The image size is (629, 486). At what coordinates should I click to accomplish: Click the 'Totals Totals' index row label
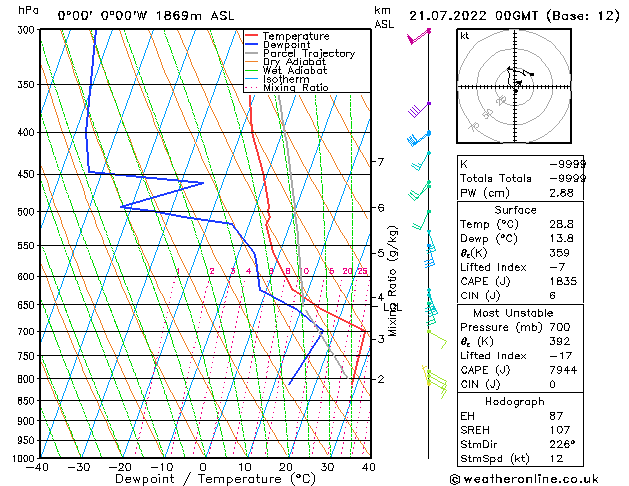click(496, 178)
